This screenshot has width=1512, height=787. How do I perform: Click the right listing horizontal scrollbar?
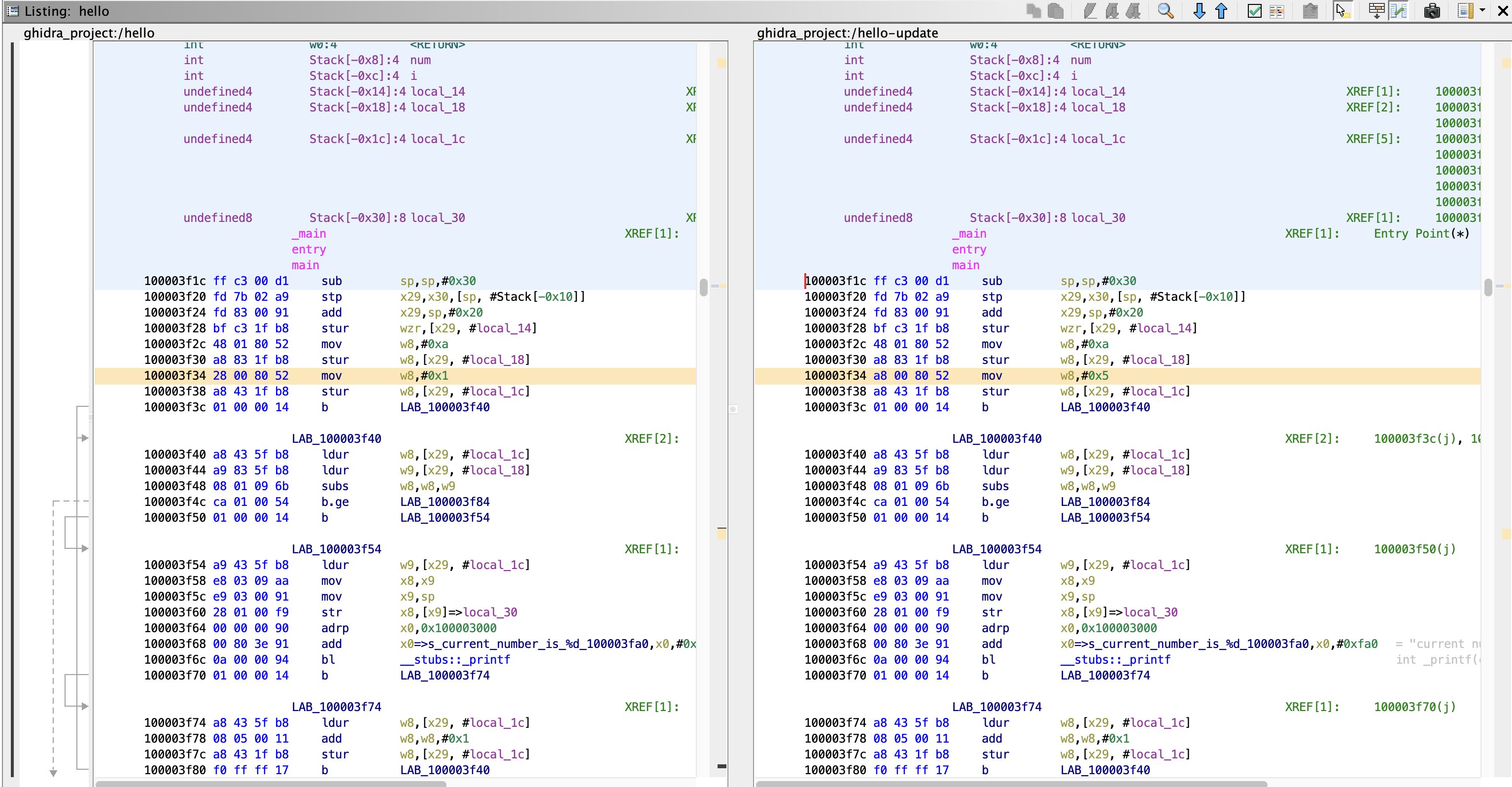(1011, 784)
